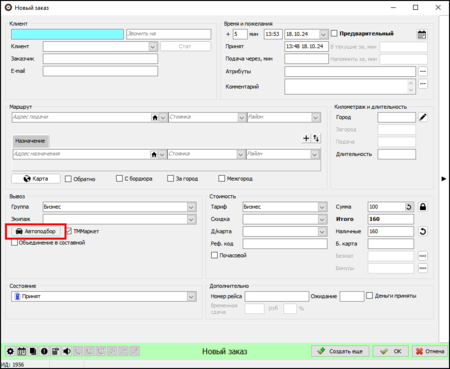Click home icon in destination address field

154,154
